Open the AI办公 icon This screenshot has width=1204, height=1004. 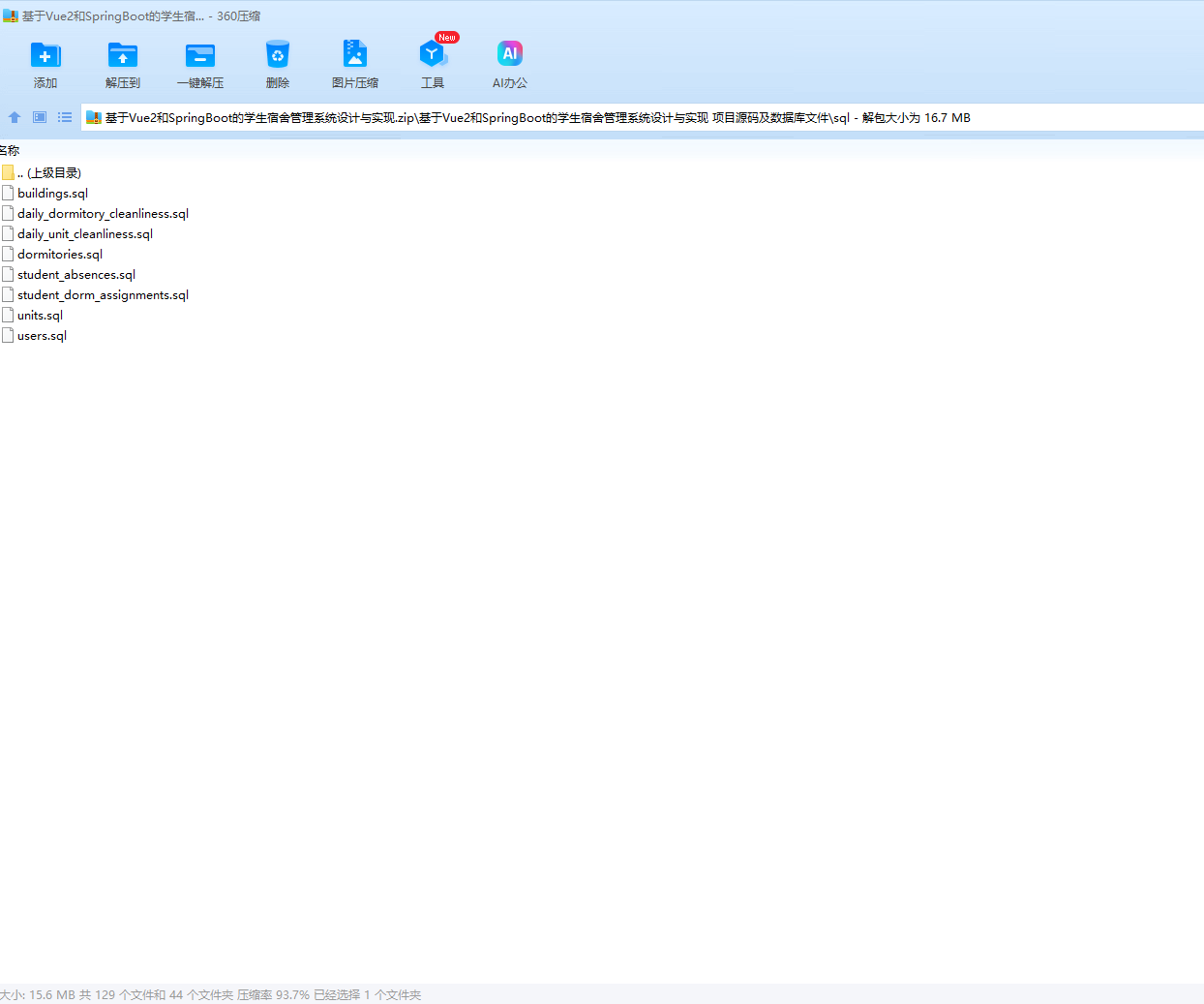point(510,54)
